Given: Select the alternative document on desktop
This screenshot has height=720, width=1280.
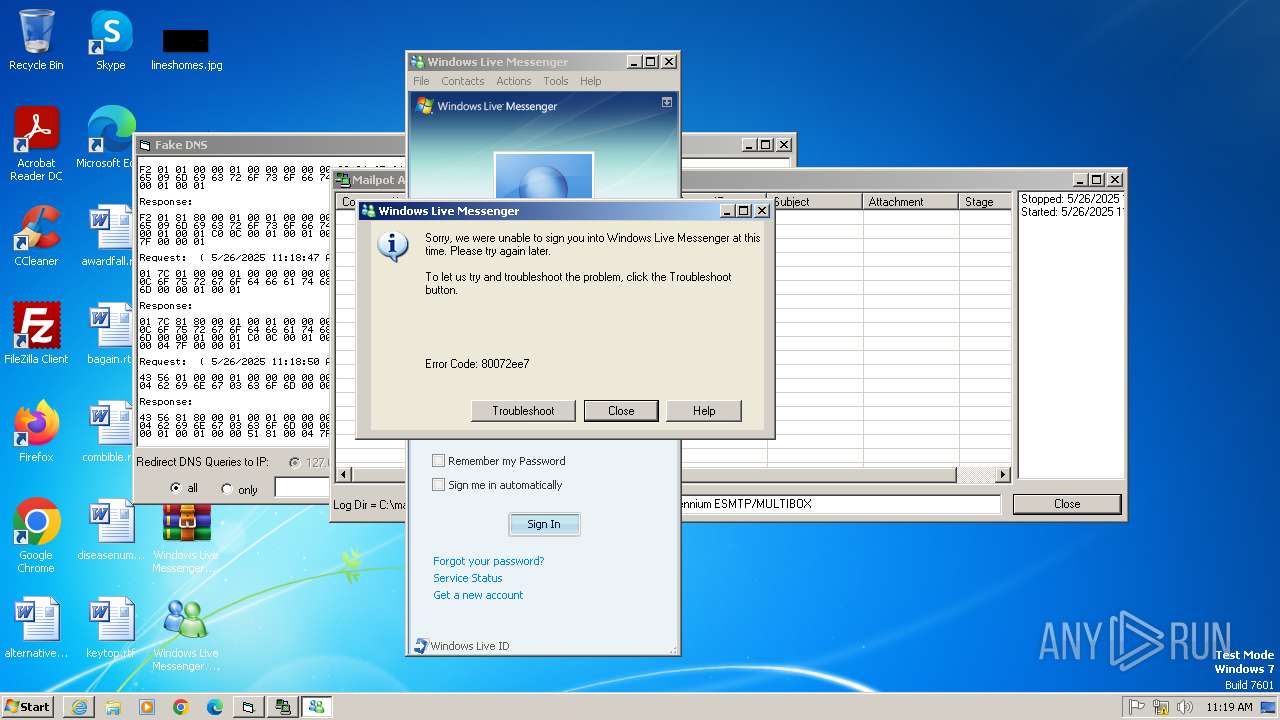Looking at the screenshot, I should [36, 628].
